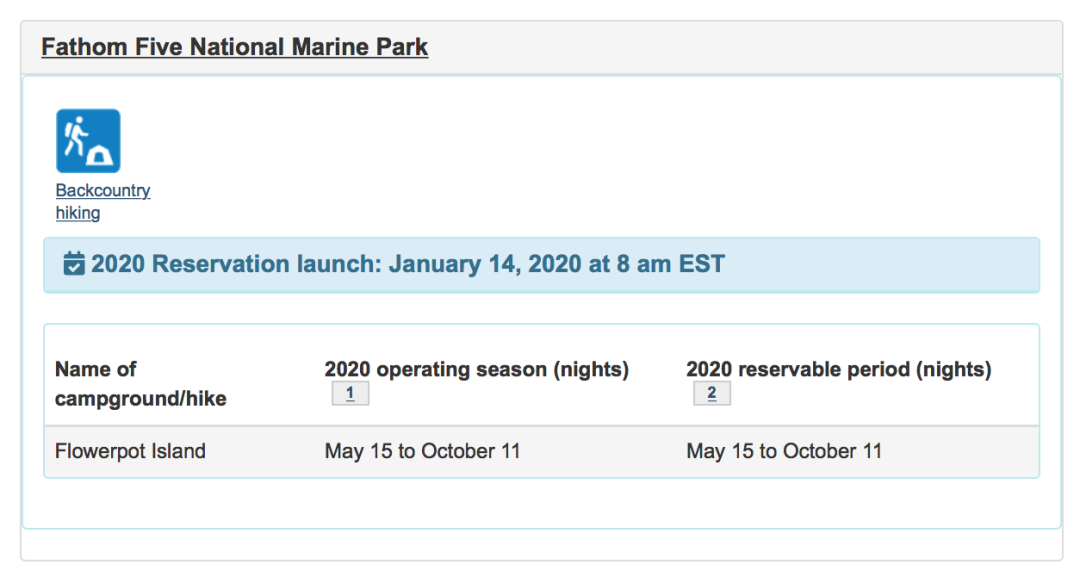Click the calendar icon beside Reservation launch

tap(74, 264)
